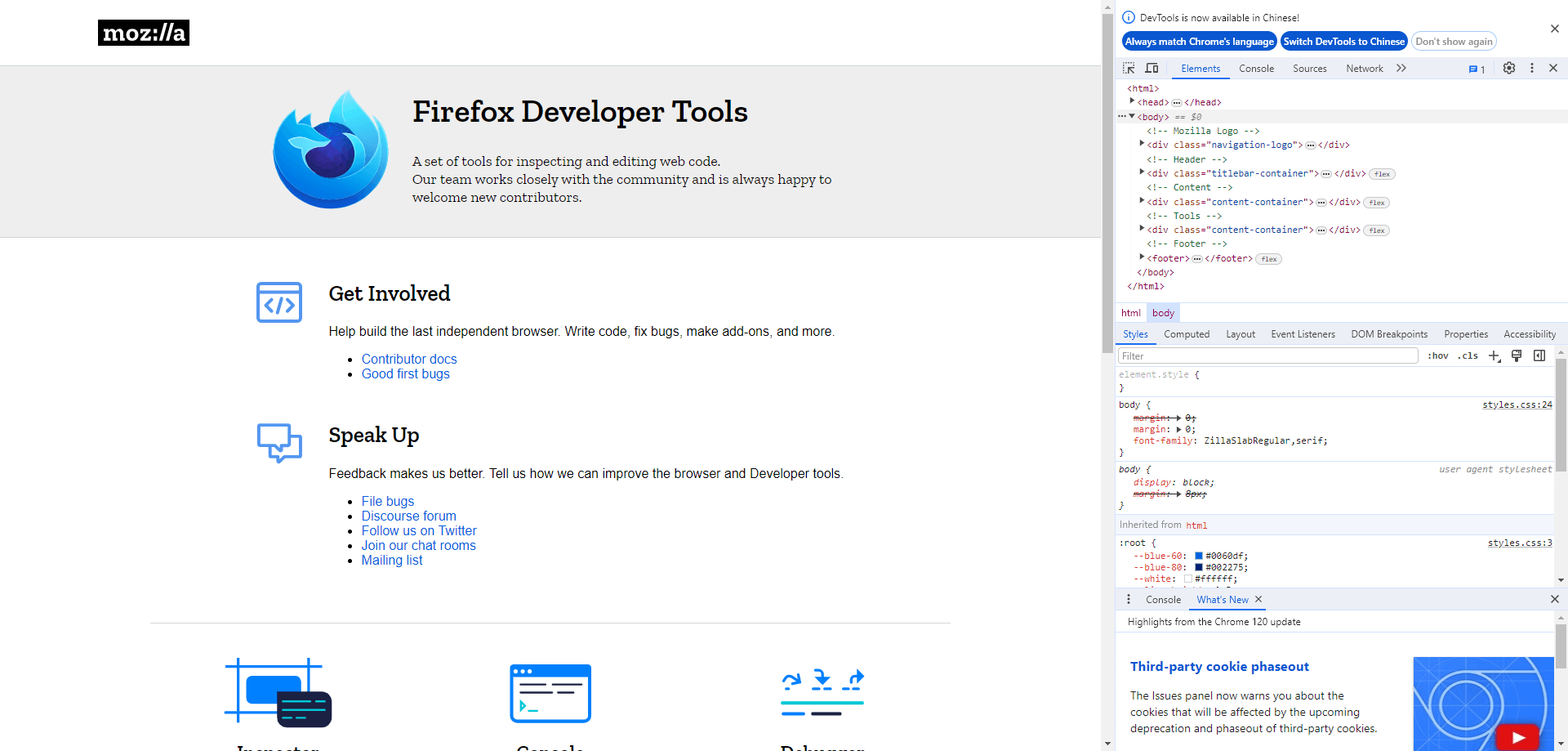This screenshot has width=1568, height=751.
Task: Toggle the :hov element state panel
Action: coord(1438,356)
